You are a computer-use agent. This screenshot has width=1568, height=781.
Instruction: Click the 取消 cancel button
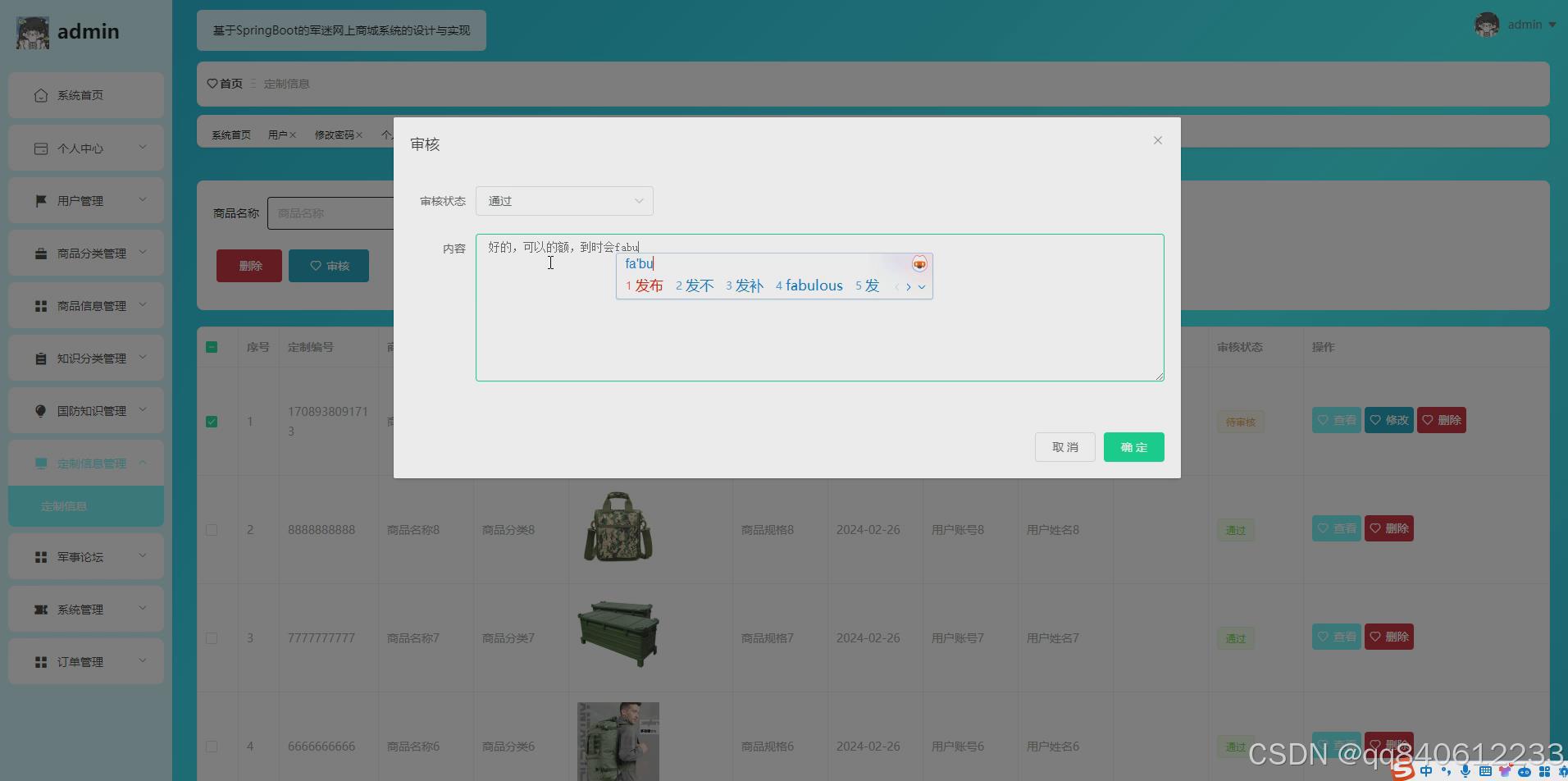click(1064, 447)
